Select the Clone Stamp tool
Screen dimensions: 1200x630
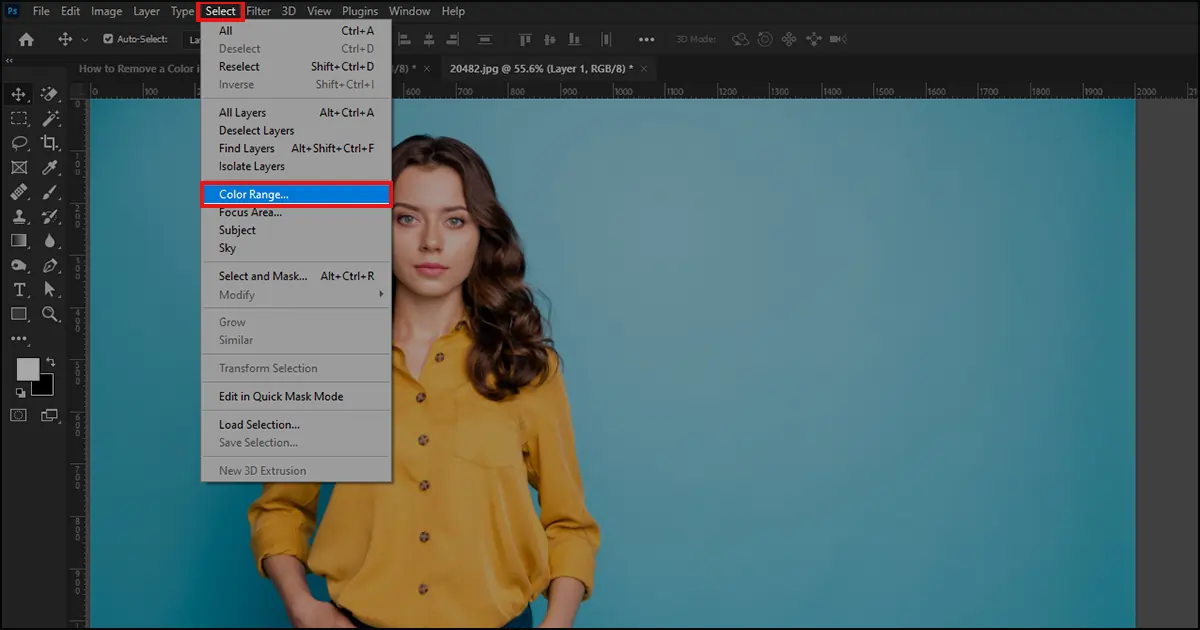click(18, 216)
